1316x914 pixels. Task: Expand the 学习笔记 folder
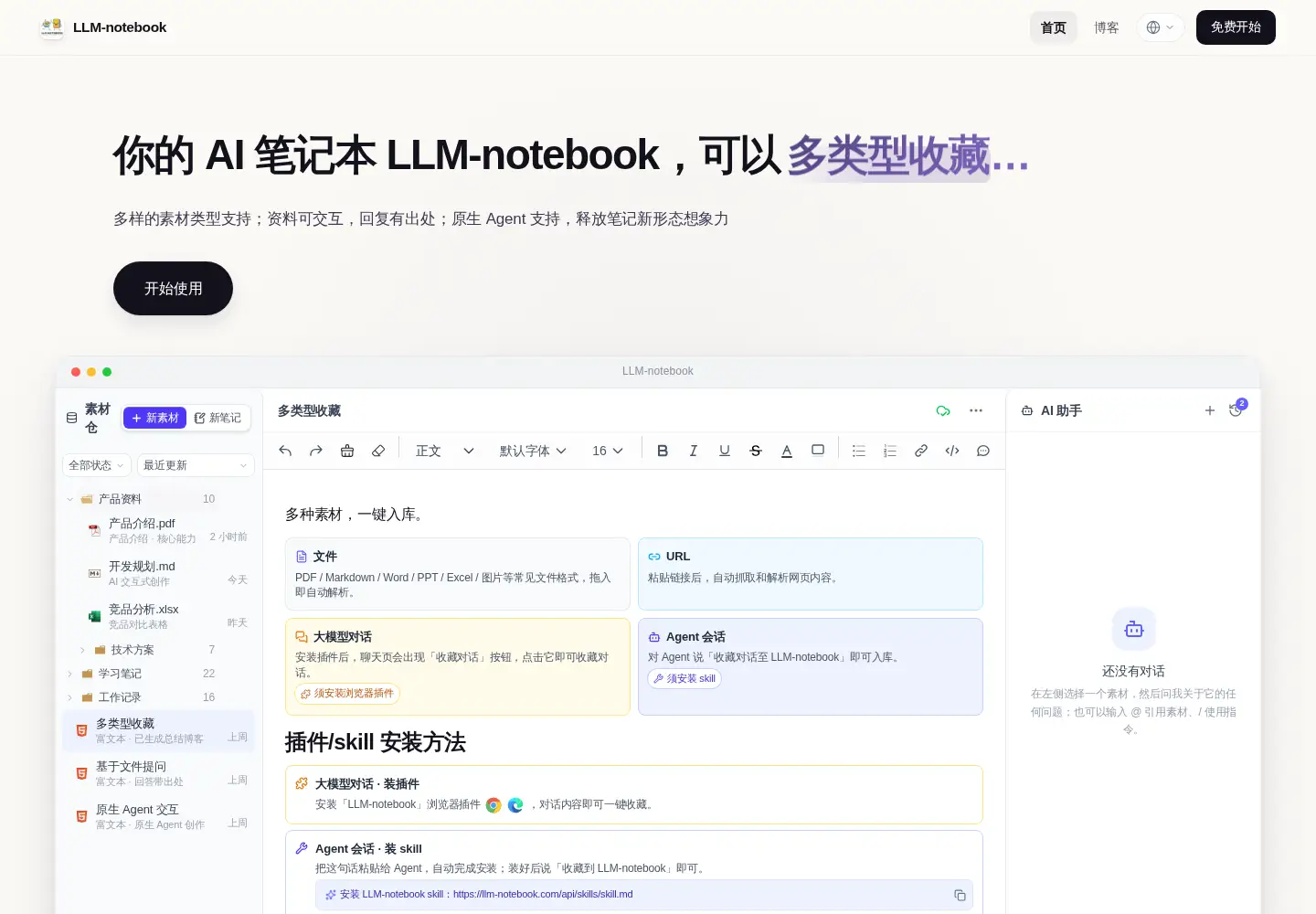point(70,674)
